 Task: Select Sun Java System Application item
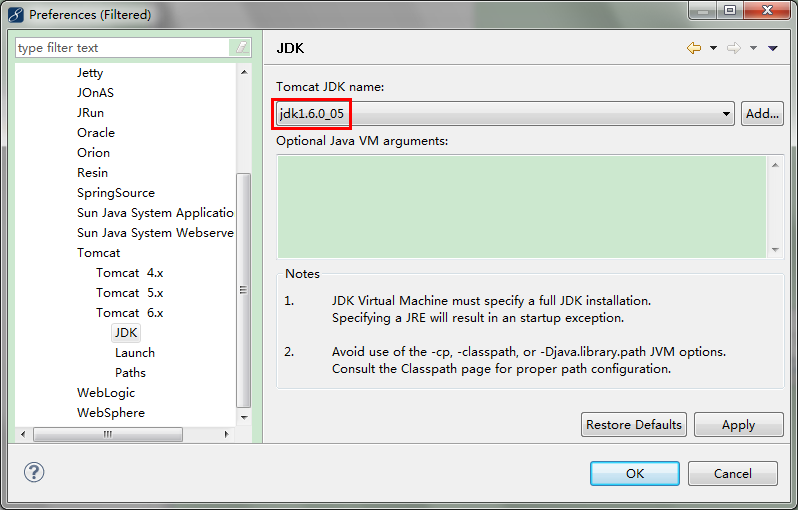pyautogui.click(x=155, y=213)
